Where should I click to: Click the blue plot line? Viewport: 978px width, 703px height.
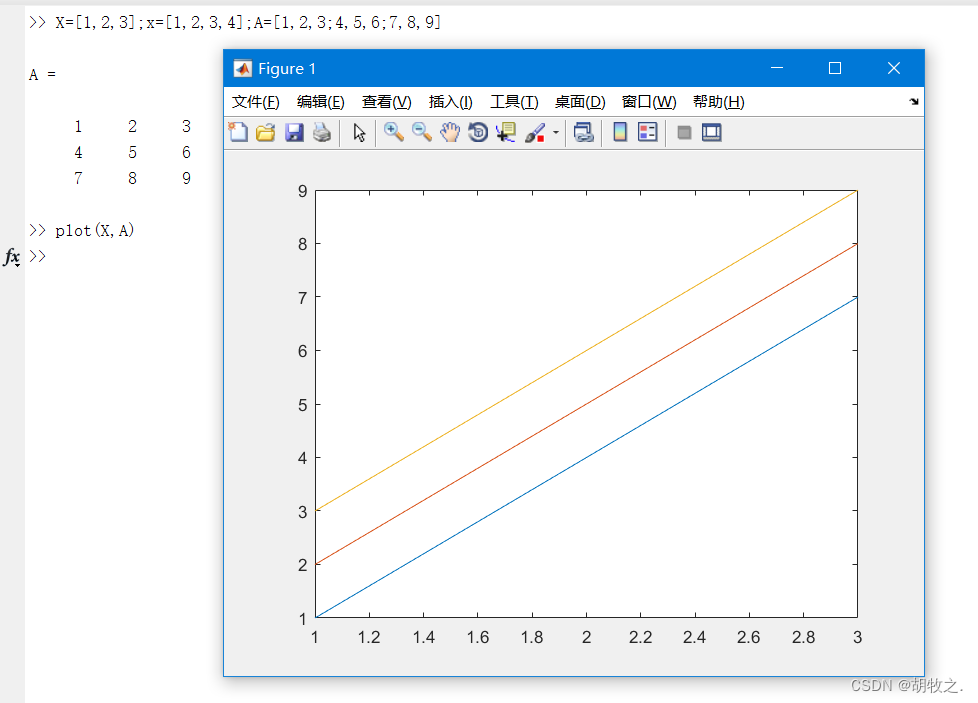tap(586, 457)
